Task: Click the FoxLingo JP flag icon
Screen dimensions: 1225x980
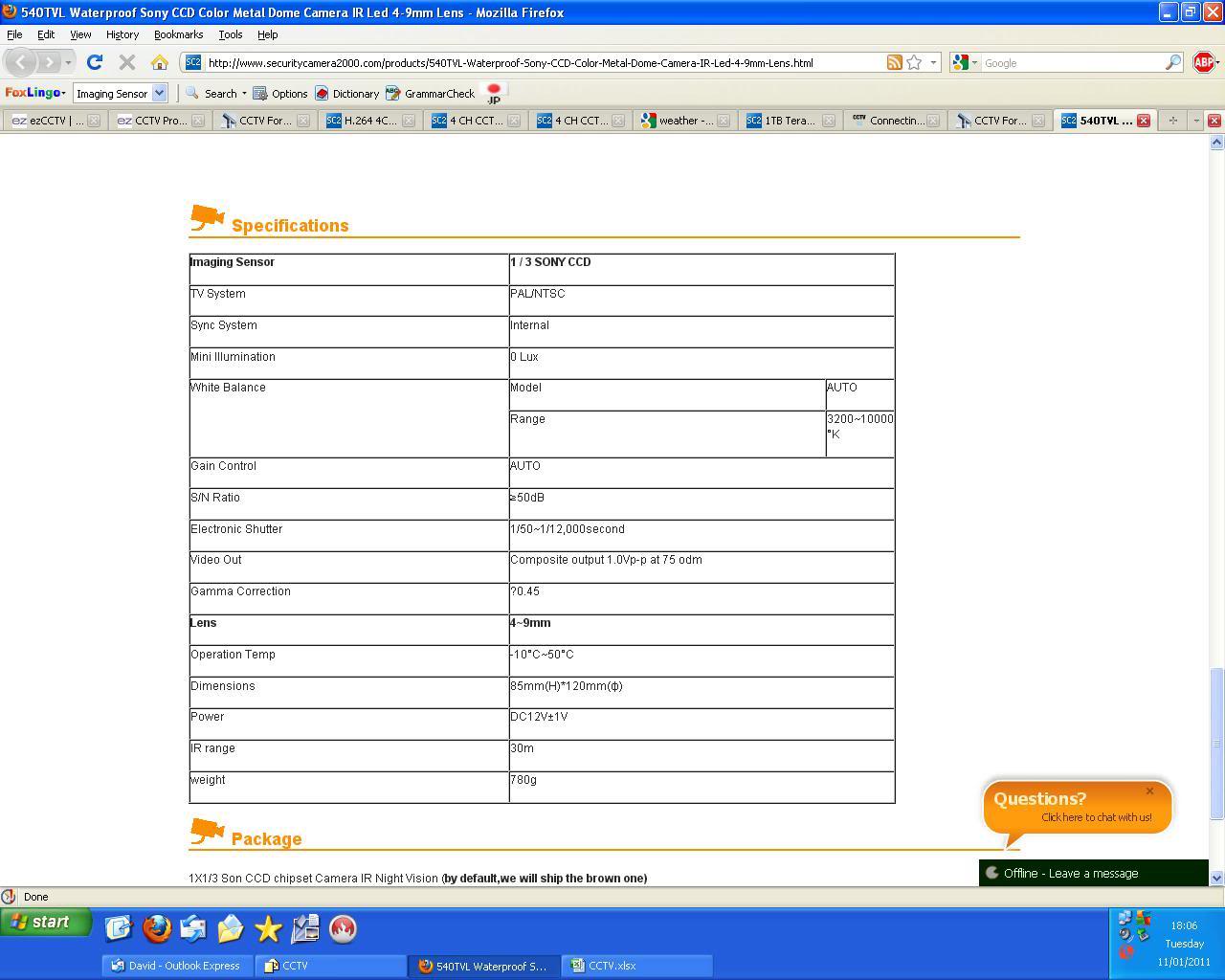Action: pyautogui.click(x=494, y=93)
